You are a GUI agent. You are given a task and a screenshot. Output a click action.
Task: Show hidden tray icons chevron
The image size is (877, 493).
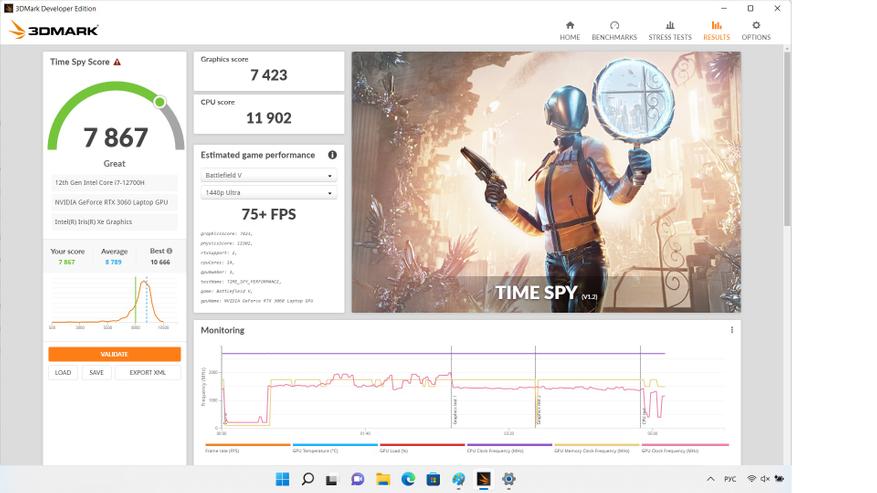click(x=710, y=479)
